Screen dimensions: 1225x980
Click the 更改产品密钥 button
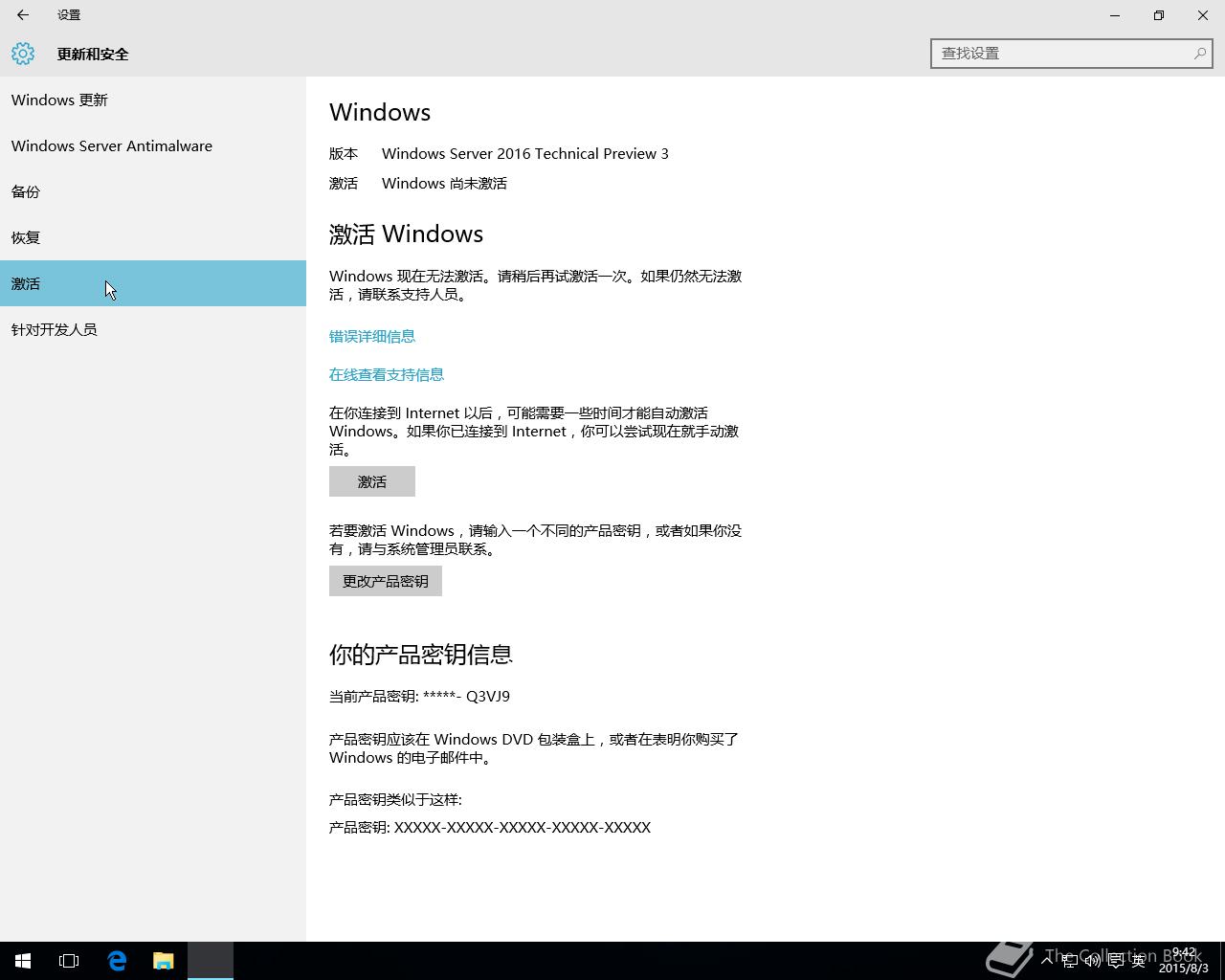point(386,581)
